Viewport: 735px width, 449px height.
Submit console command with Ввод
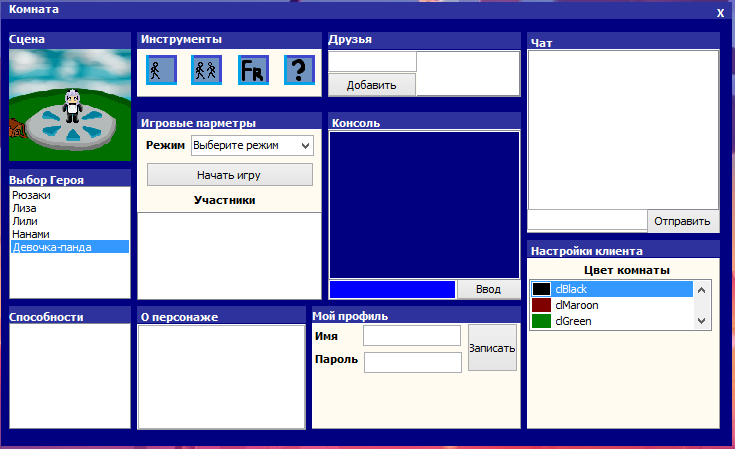point(488,289)
